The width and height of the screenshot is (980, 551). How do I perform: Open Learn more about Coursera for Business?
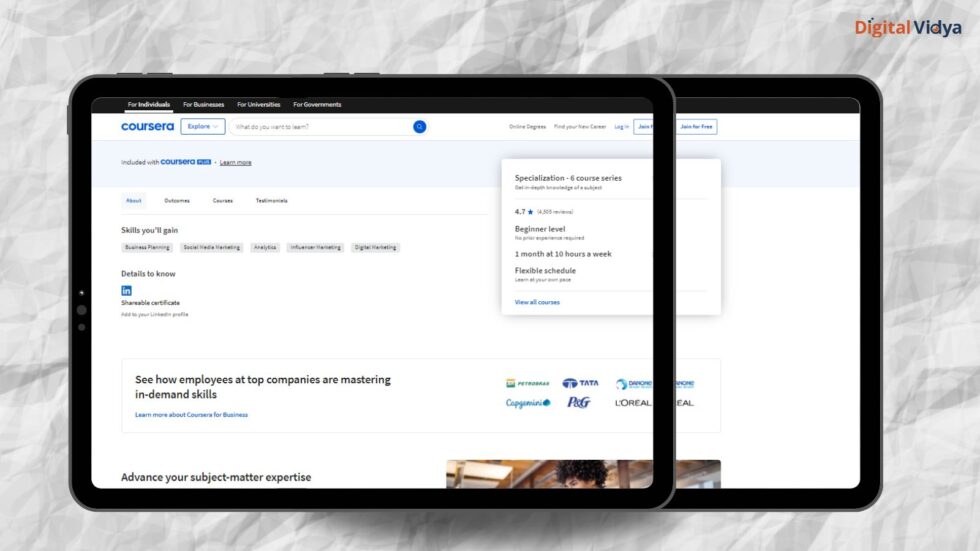click(191, 415)
